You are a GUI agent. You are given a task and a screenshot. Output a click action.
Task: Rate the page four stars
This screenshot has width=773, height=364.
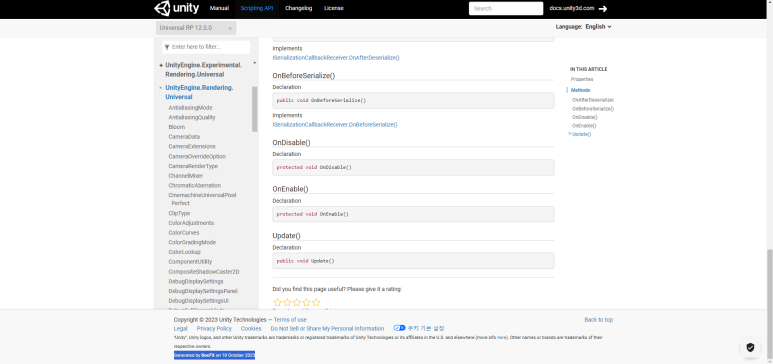click(307, 302)
